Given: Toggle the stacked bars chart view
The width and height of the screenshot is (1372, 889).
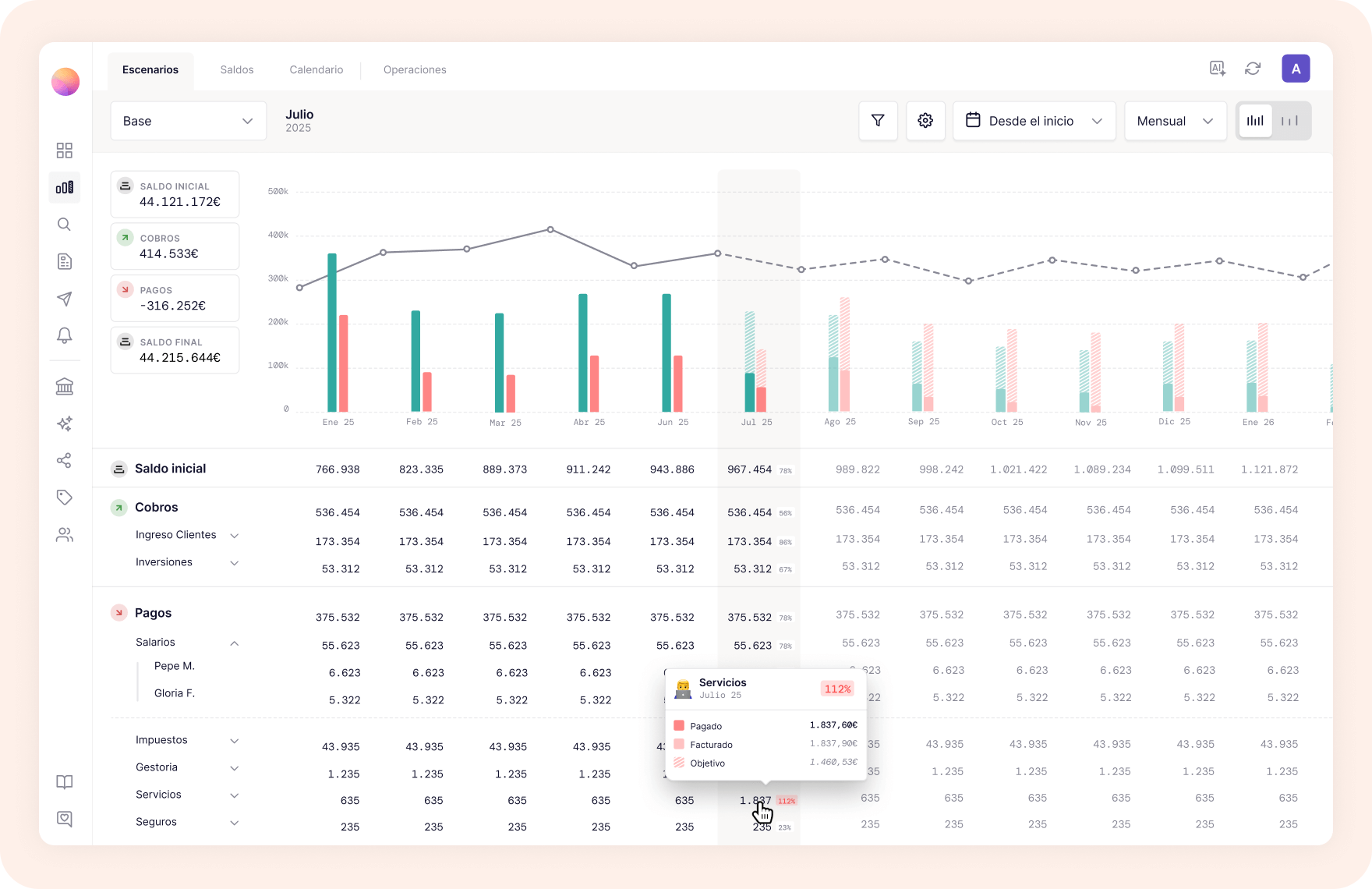Looking at the screenshot, I should pyautogui.click(x=1255, y=120).
